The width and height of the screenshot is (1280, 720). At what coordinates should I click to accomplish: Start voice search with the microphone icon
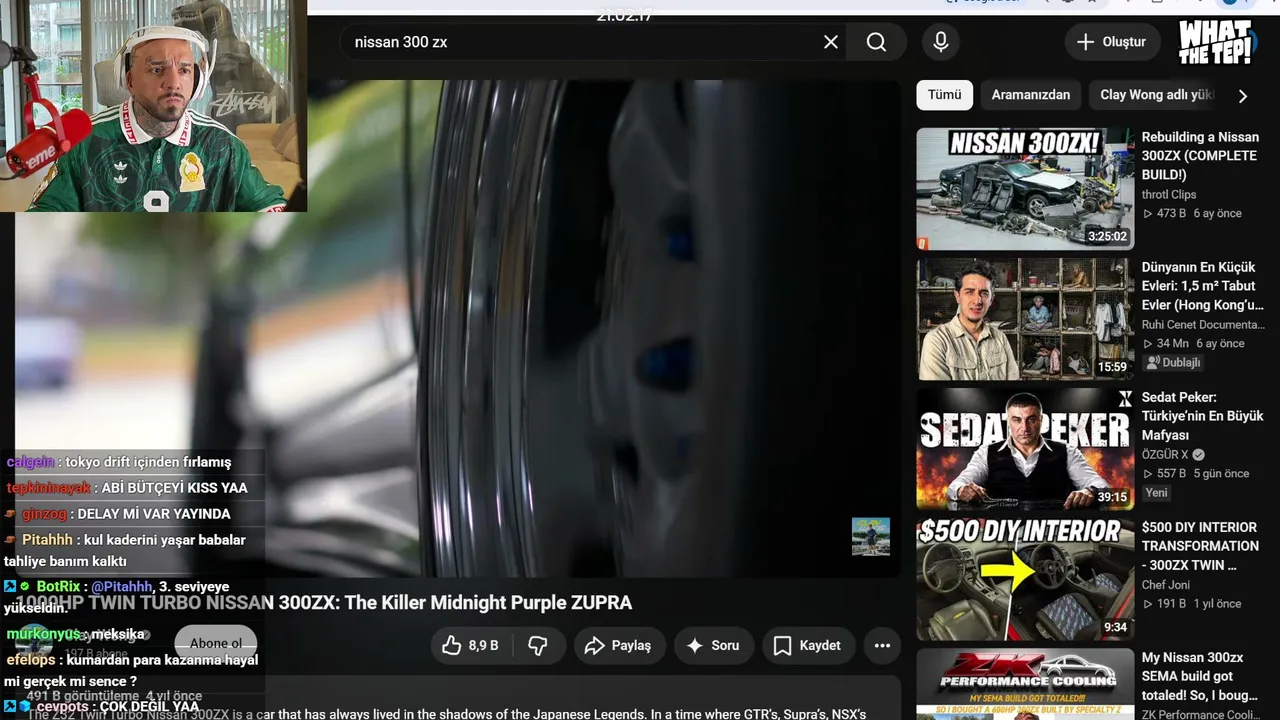point(940,42)
